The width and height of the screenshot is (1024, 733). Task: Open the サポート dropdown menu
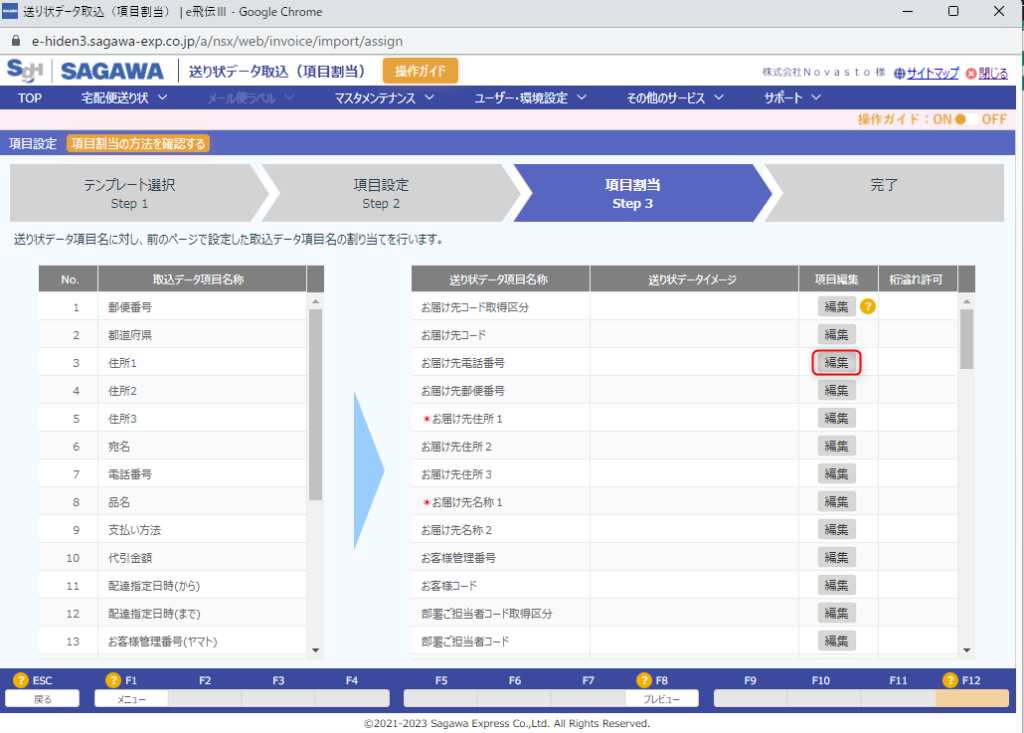click(792, 98)
